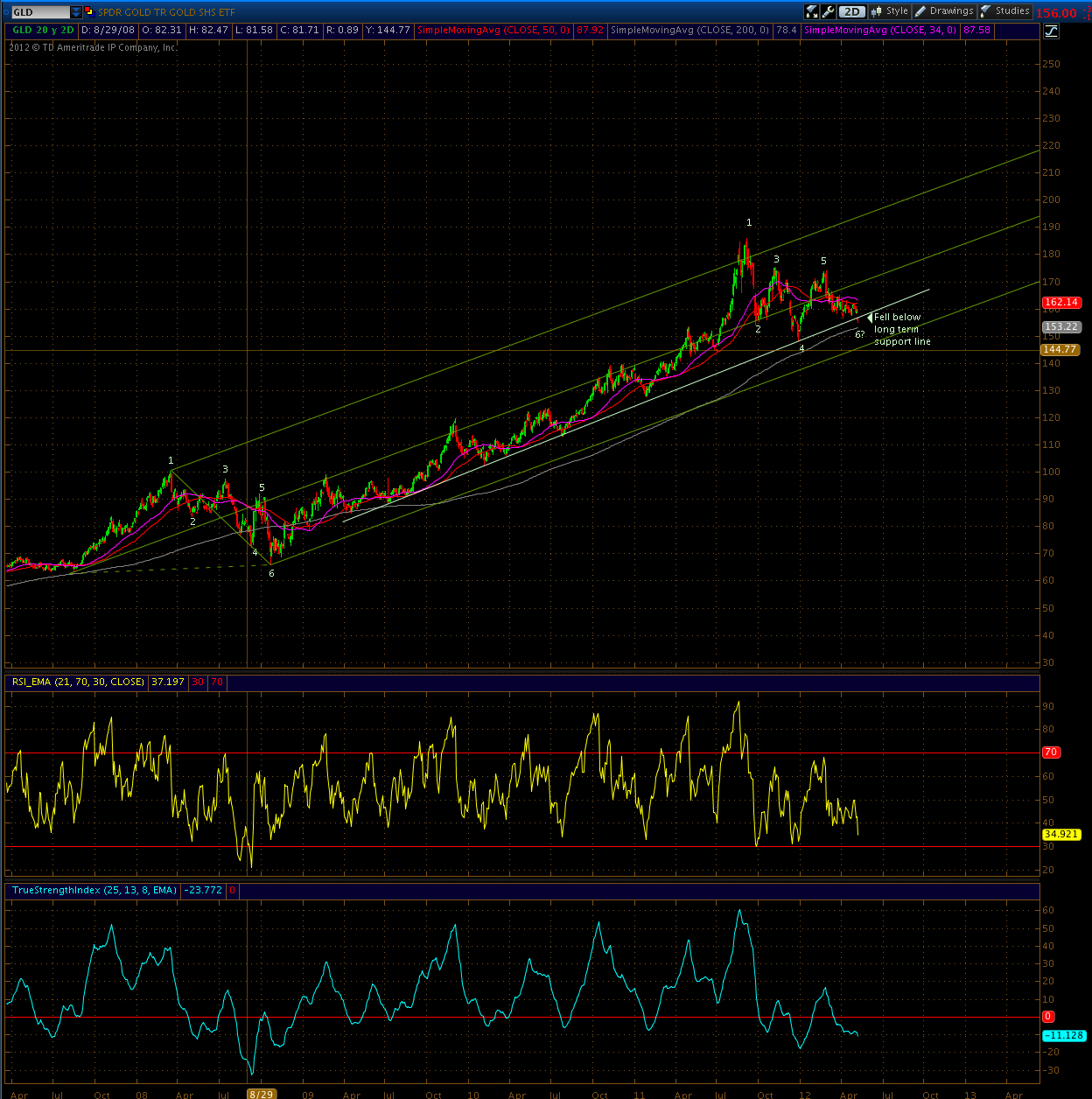Click the red 70 RSI overbought axis label
This screenshot has width=1092, height=1099.
(1051, 752)
